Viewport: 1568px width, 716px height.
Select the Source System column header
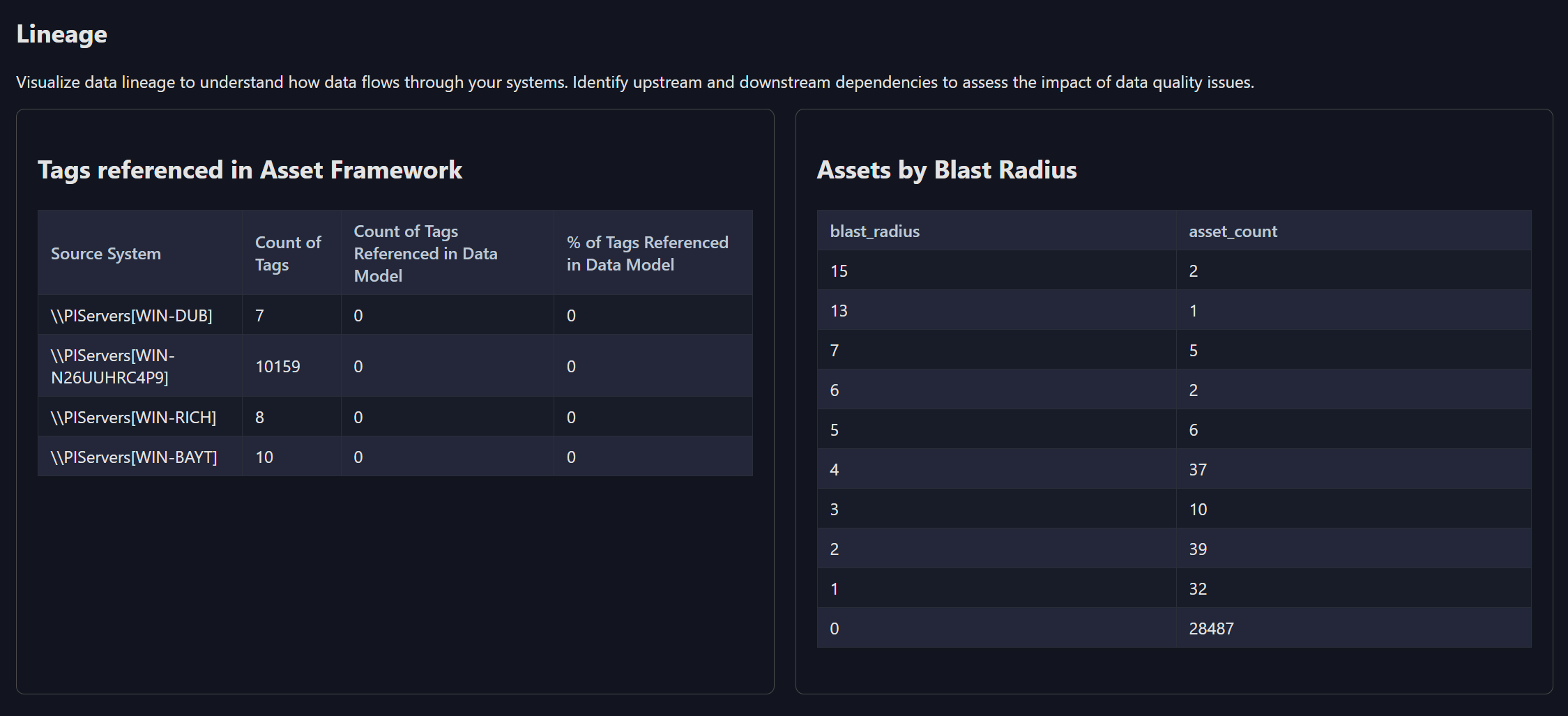[x=106, y=253]
